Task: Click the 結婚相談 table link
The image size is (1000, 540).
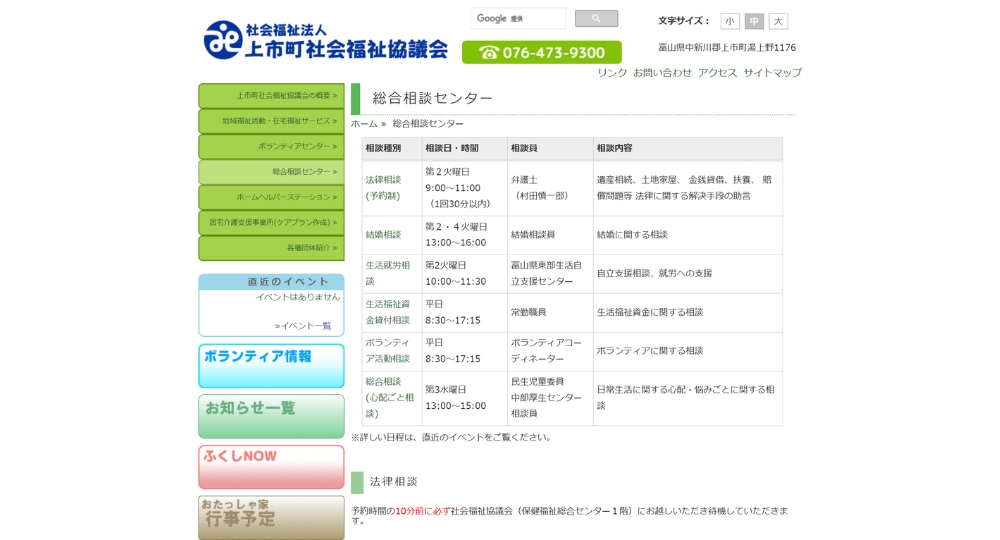Action: pos(383,235)
